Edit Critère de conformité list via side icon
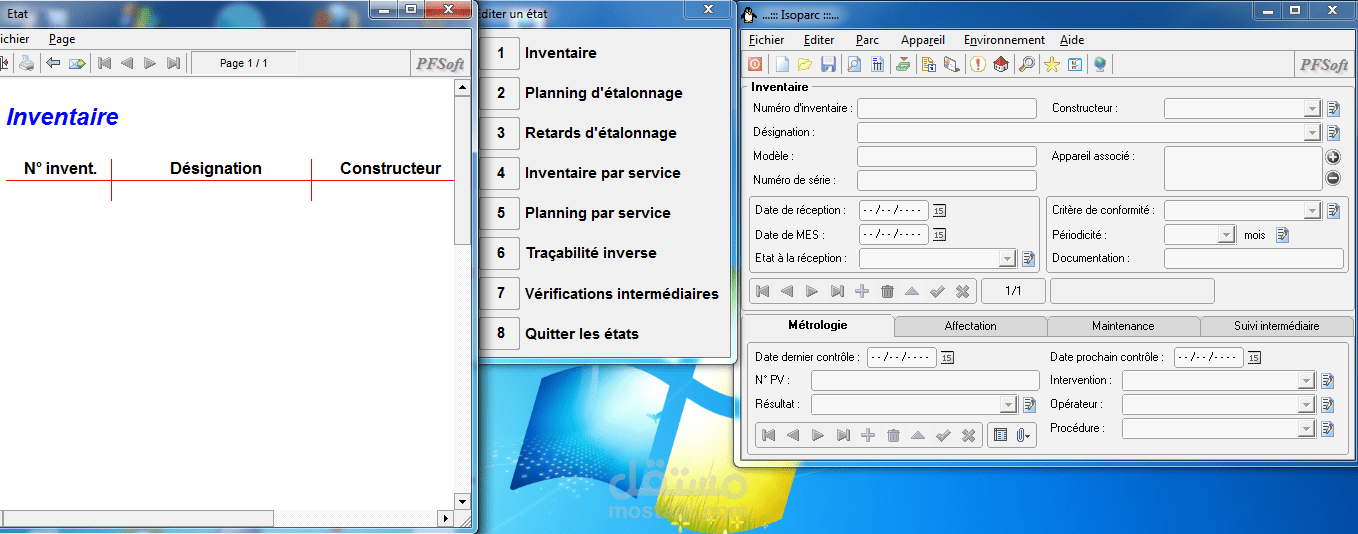 tap(1333, 211)
